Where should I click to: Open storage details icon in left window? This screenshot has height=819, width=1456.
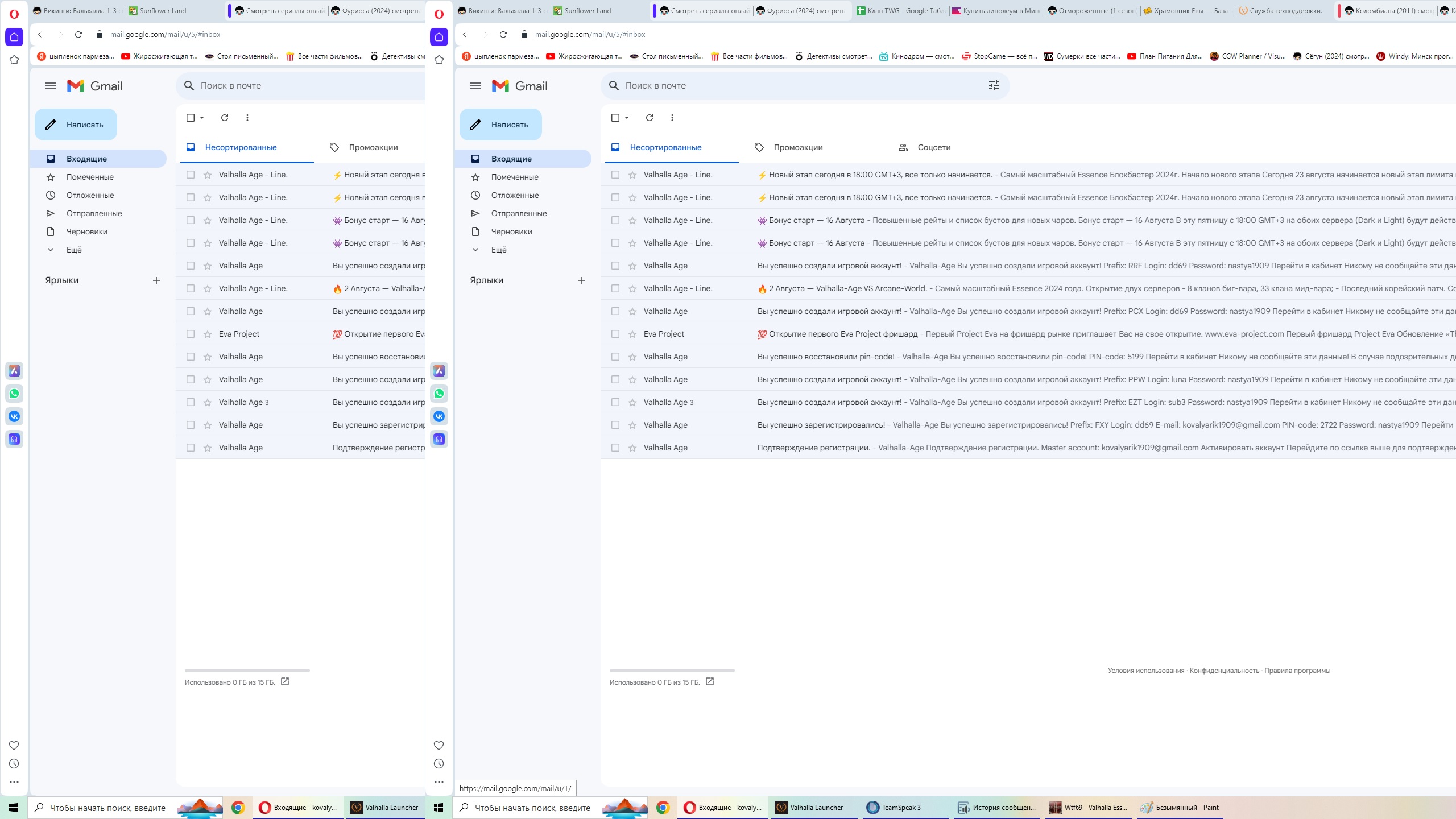point(285,681)
